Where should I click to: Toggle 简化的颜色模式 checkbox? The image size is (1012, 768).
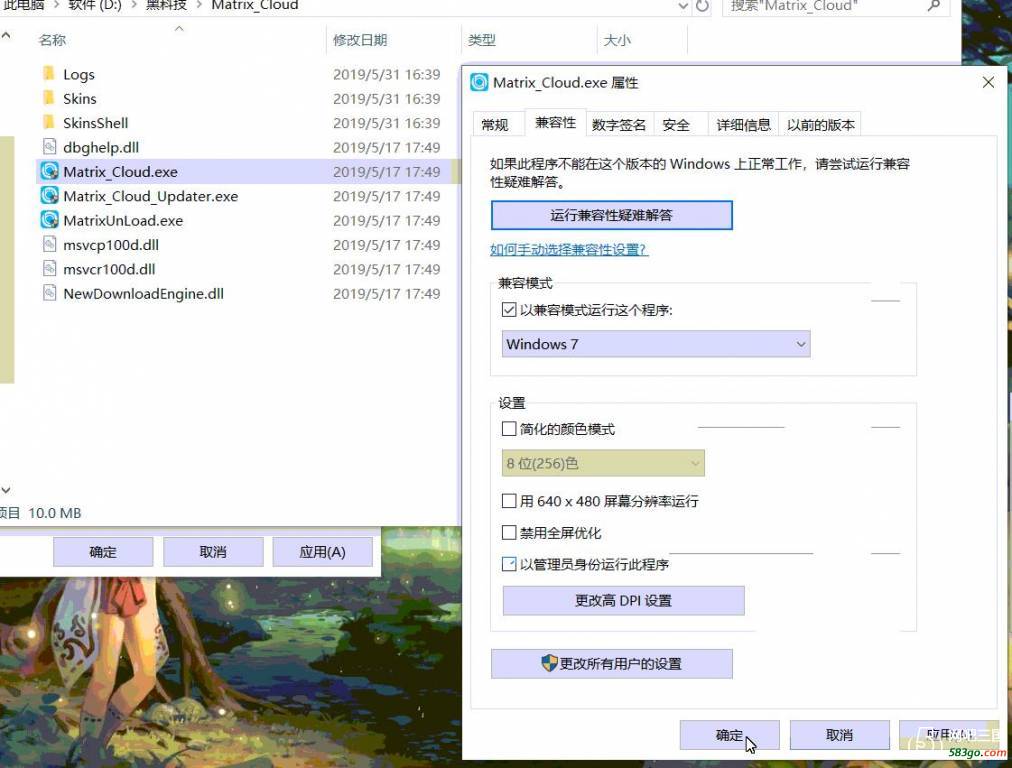509,429
